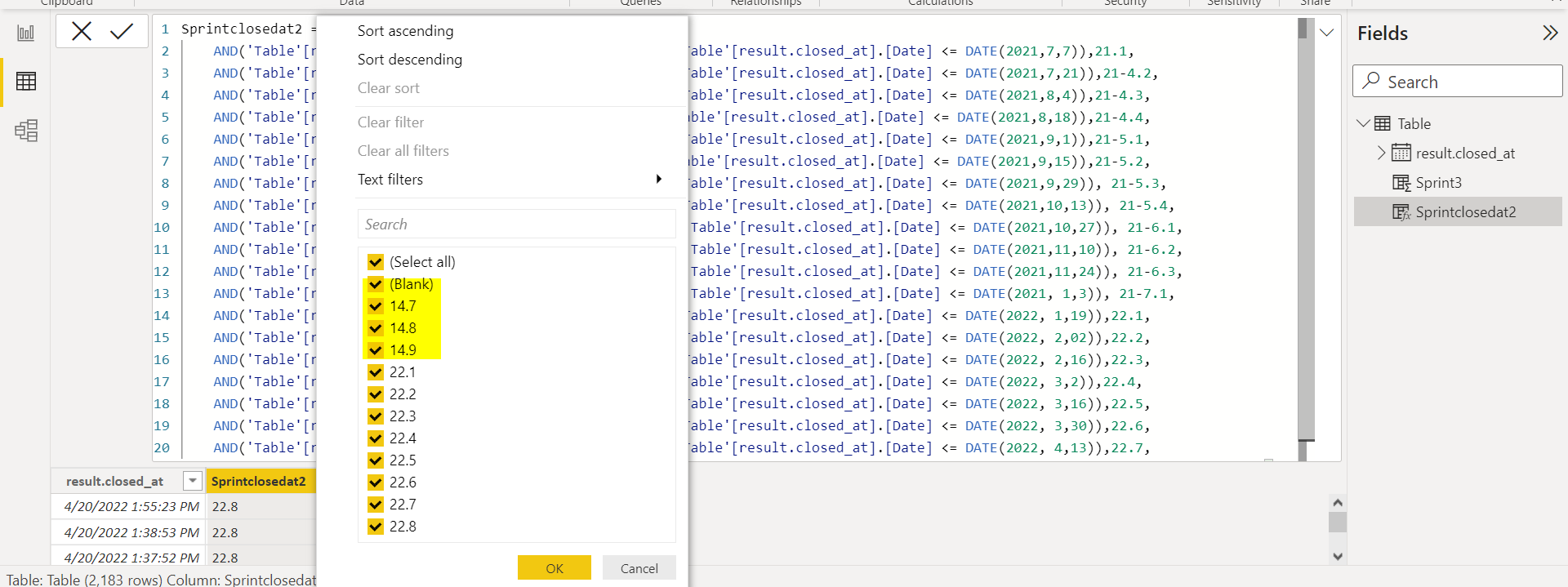Collapse the Fields pane with double arrows
The width and height of the screenshot is (1568, 587).
click(x=1549, y=33)
